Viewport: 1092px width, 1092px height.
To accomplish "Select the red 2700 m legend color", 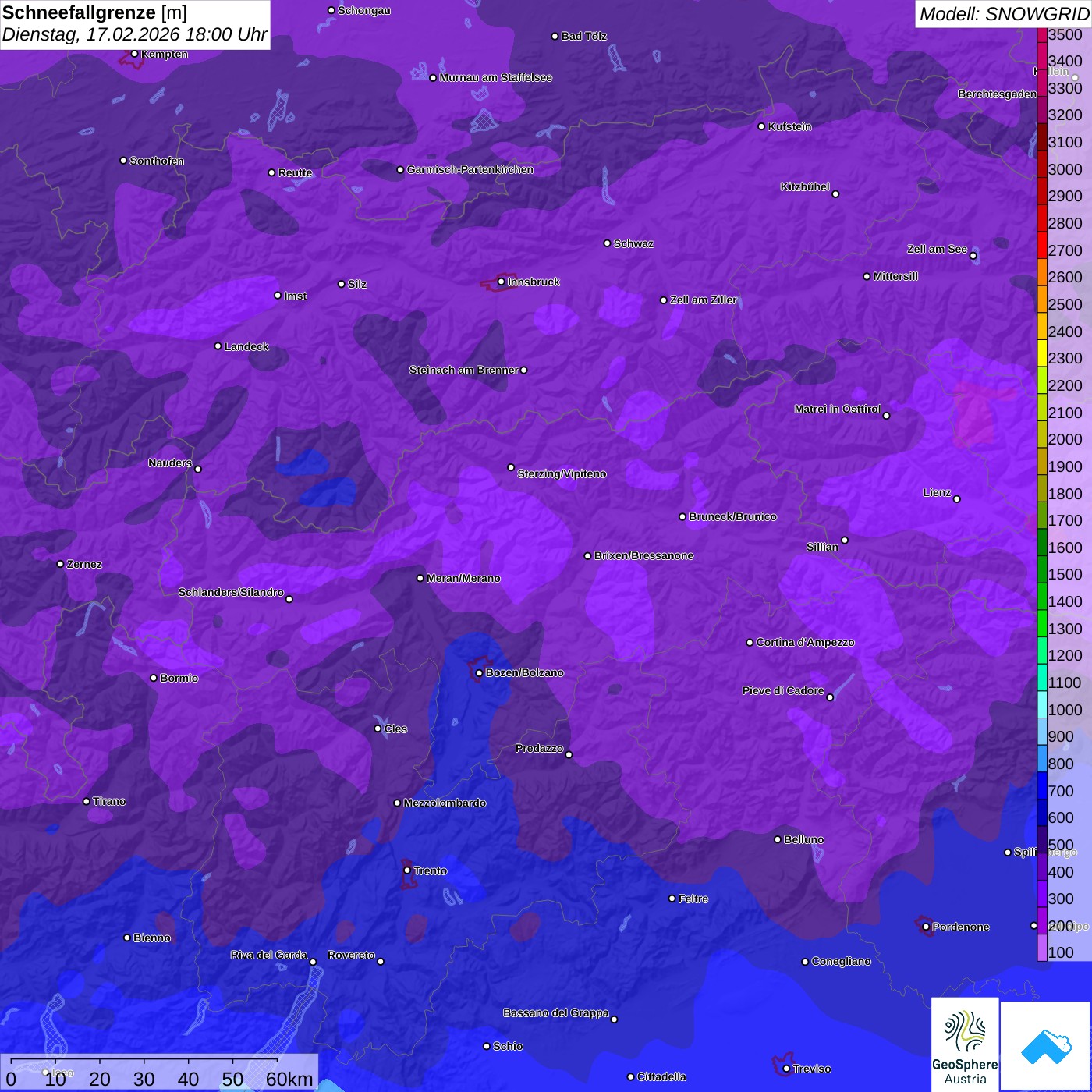I will [1042, 245].
